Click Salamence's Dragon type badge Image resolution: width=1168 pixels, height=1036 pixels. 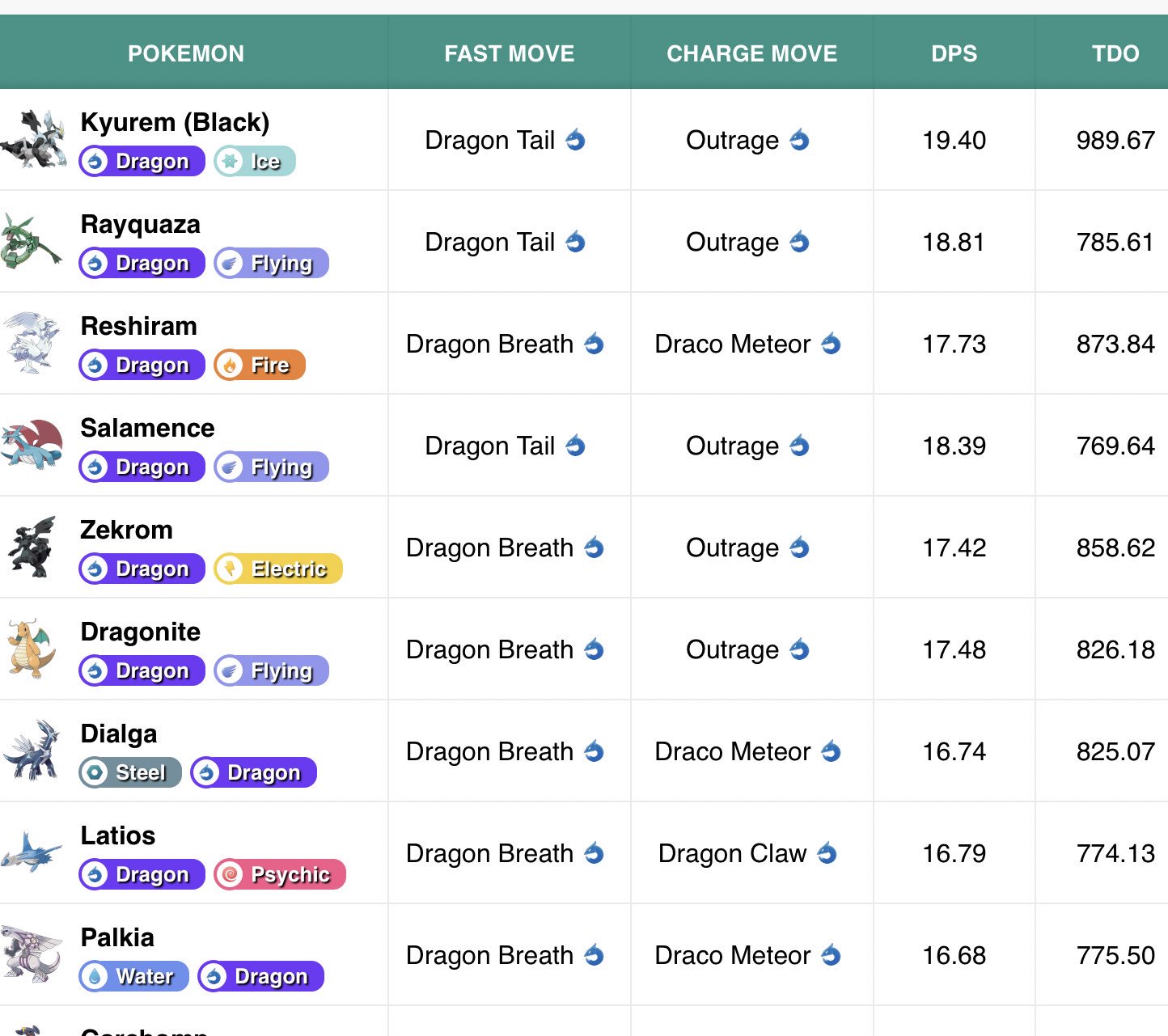(142, 467)
